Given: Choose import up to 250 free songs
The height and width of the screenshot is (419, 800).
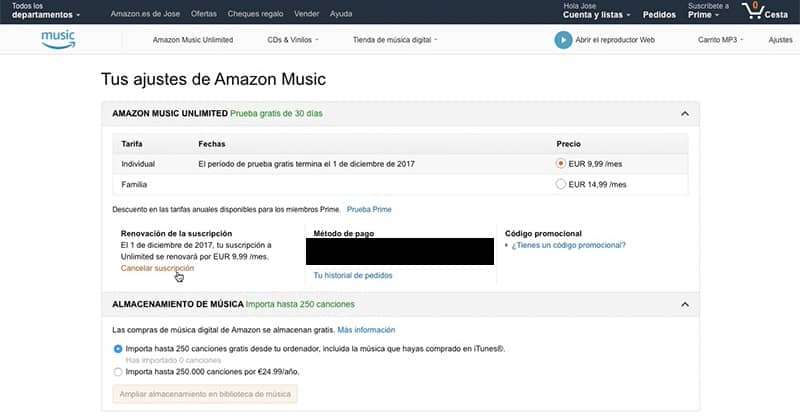Looking at the screenshot, I should 119,348.
